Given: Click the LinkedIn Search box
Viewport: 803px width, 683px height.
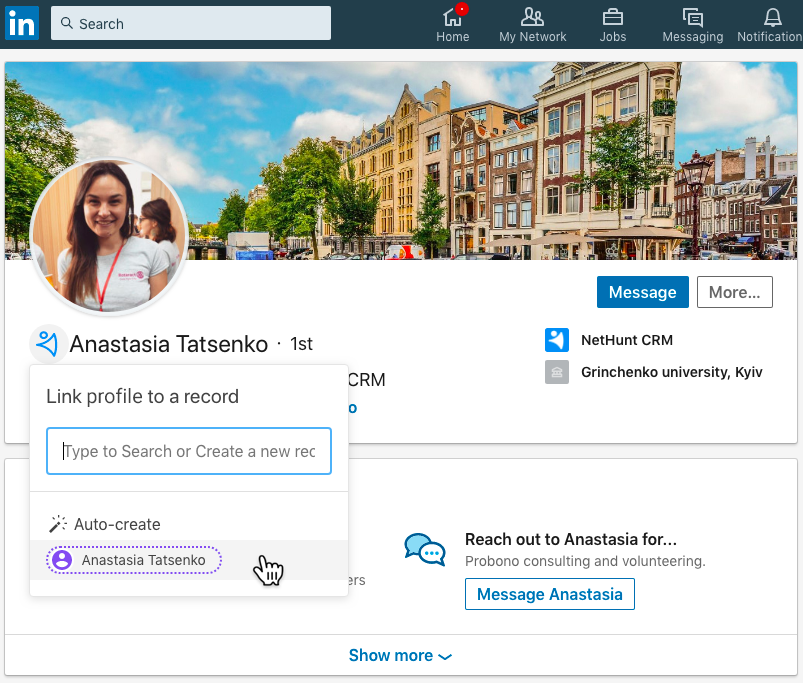Looking at the screenshot, I should pos(191,23).
